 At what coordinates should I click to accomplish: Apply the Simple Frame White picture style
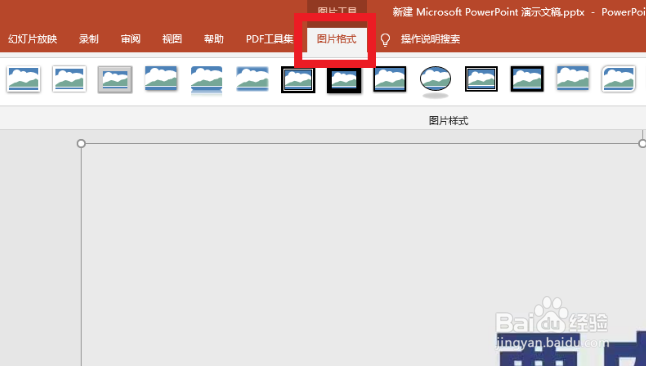23,79
